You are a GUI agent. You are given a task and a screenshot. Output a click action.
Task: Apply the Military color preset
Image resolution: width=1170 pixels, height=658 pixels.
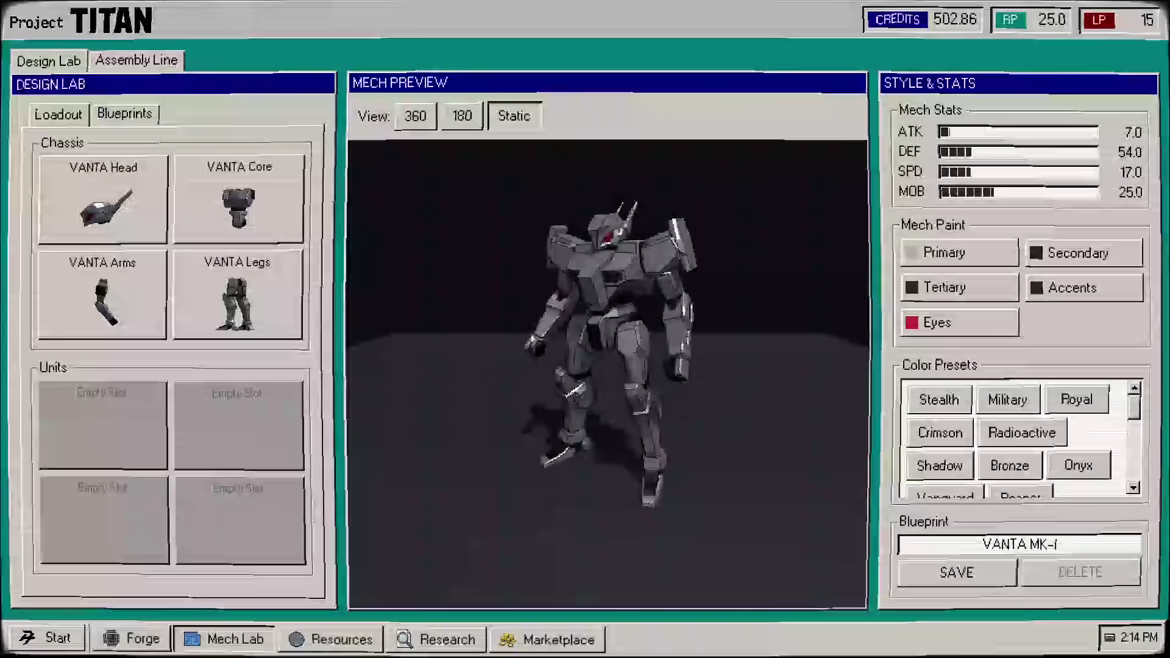click(1007, 399)
